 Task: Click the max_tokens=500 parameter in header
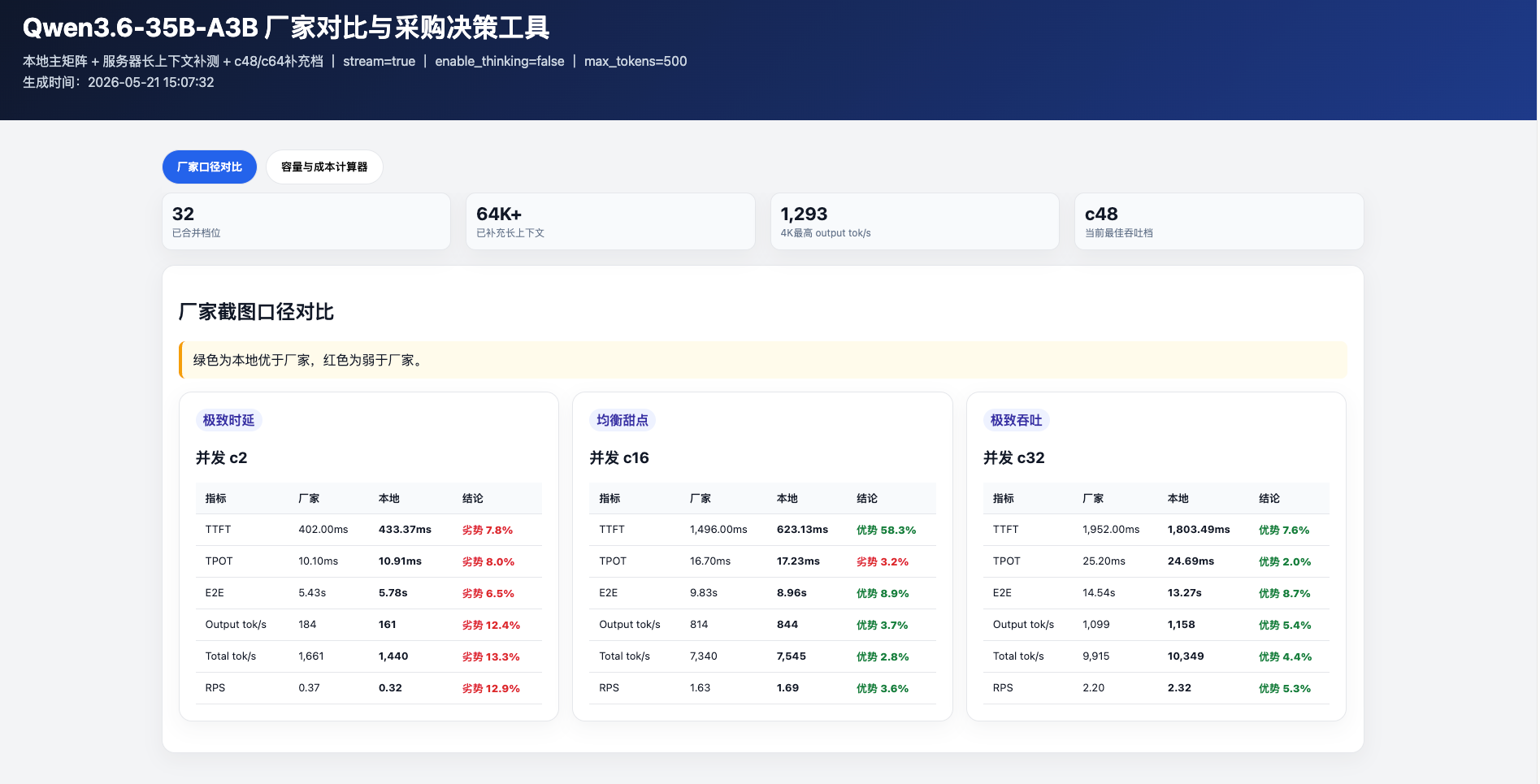[636, 62]
